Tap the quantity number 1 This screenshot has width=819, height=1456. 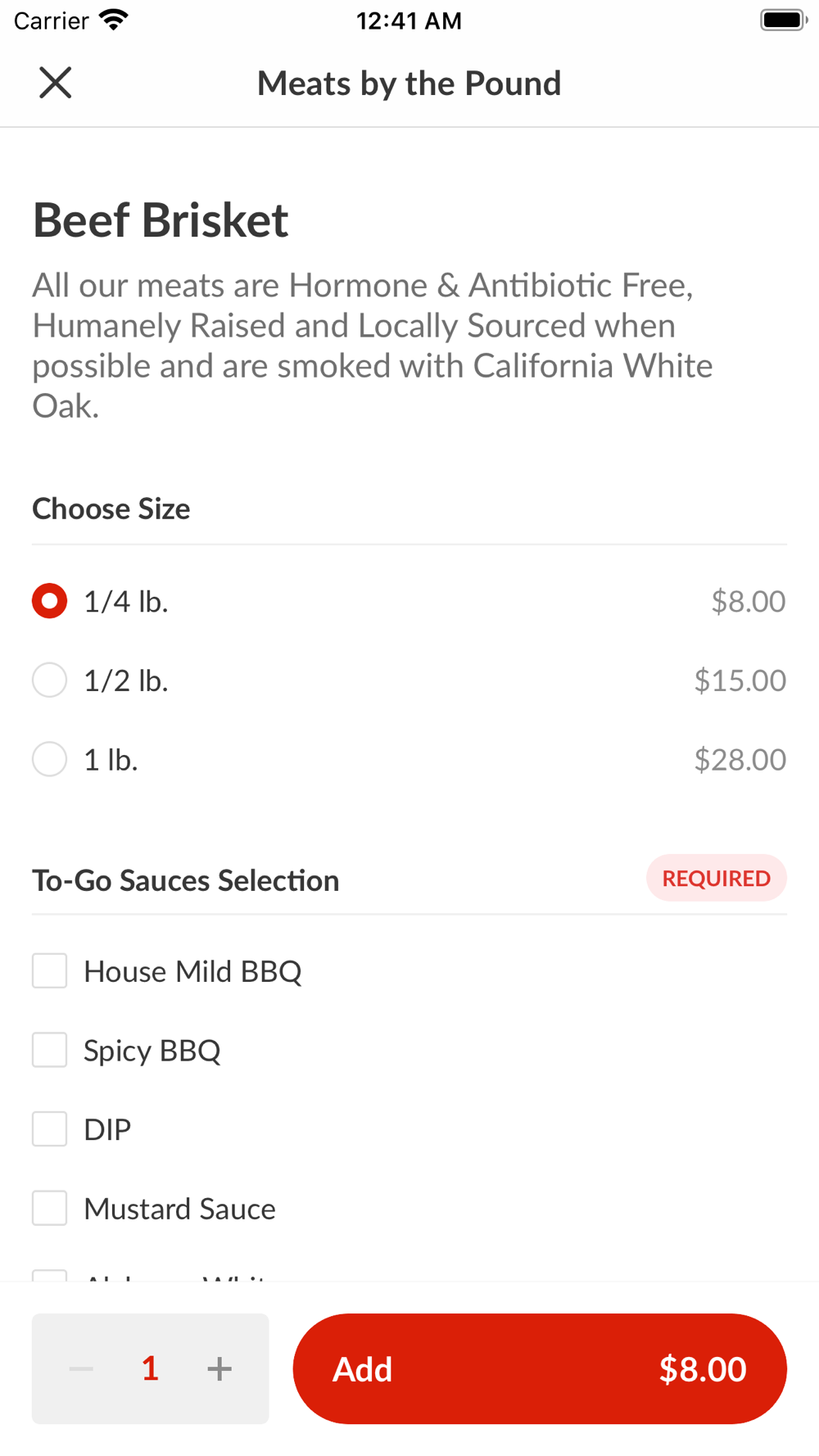point(150,1368)
